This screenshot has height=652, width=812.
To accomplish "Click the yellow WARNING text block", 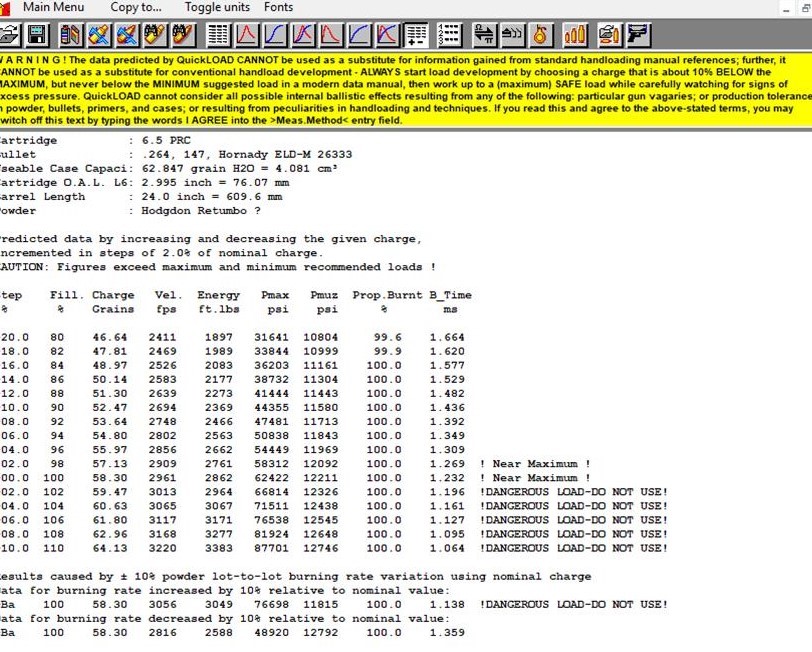I will point(406,90).
